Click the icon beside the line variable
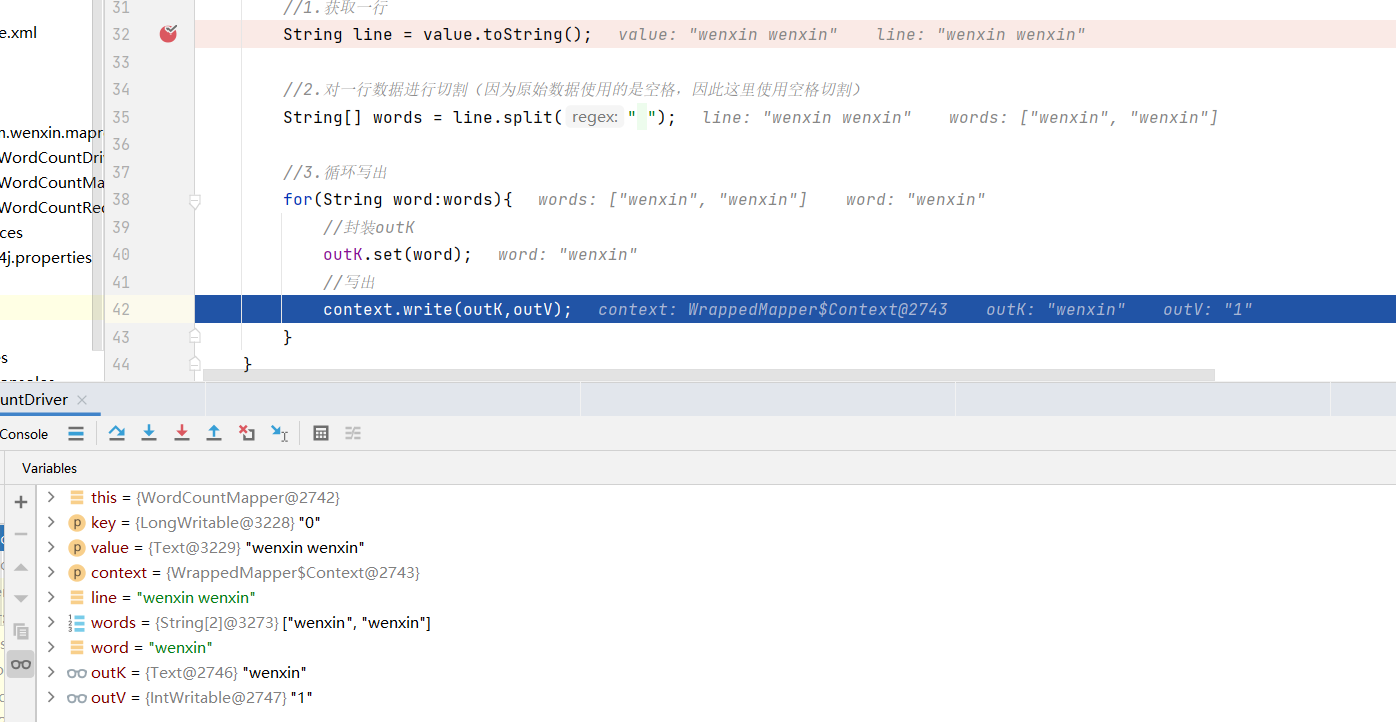 point(77,598)
